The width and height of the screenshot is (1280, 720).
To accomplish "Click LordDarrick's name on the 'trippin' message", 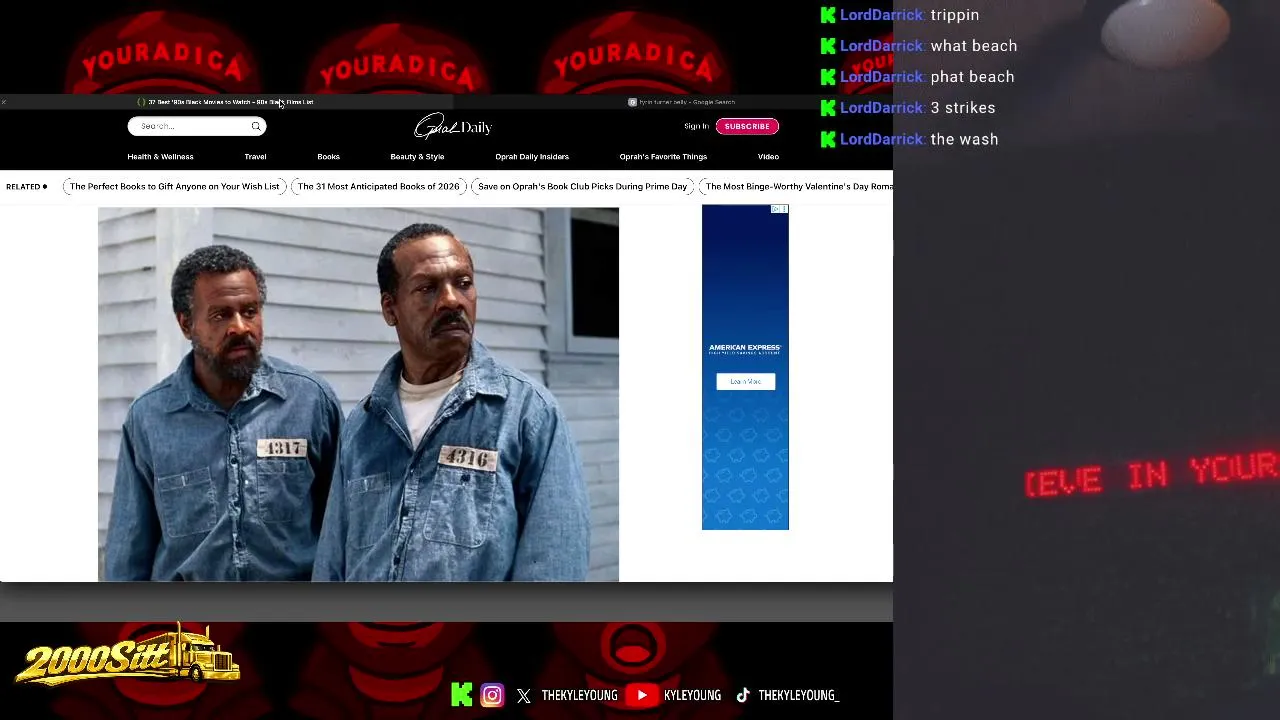I will pos(882,15).
